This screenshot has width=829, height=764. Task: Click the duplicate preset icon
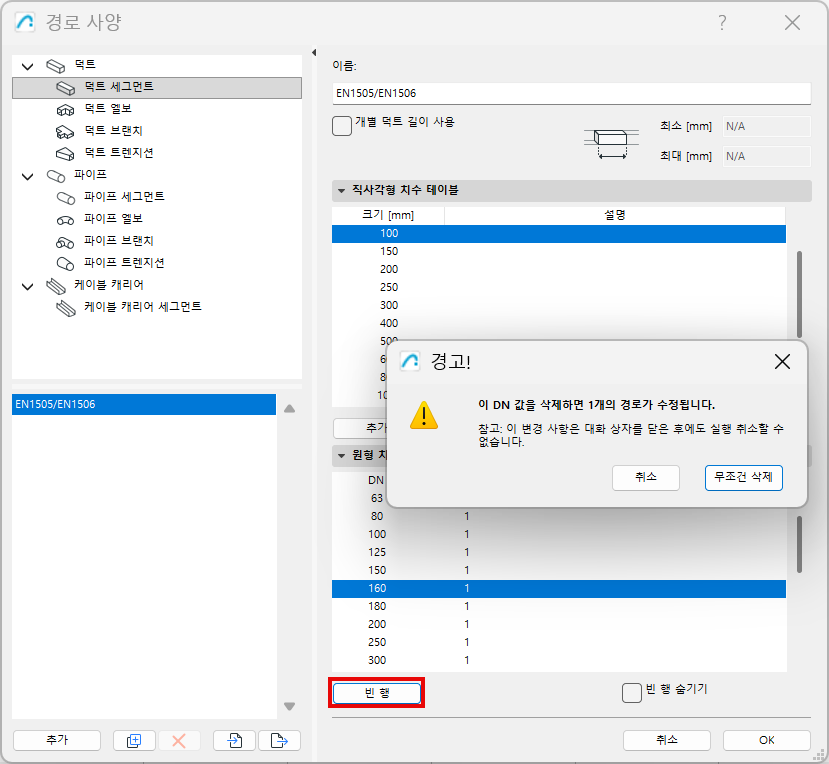coord(134,741)
